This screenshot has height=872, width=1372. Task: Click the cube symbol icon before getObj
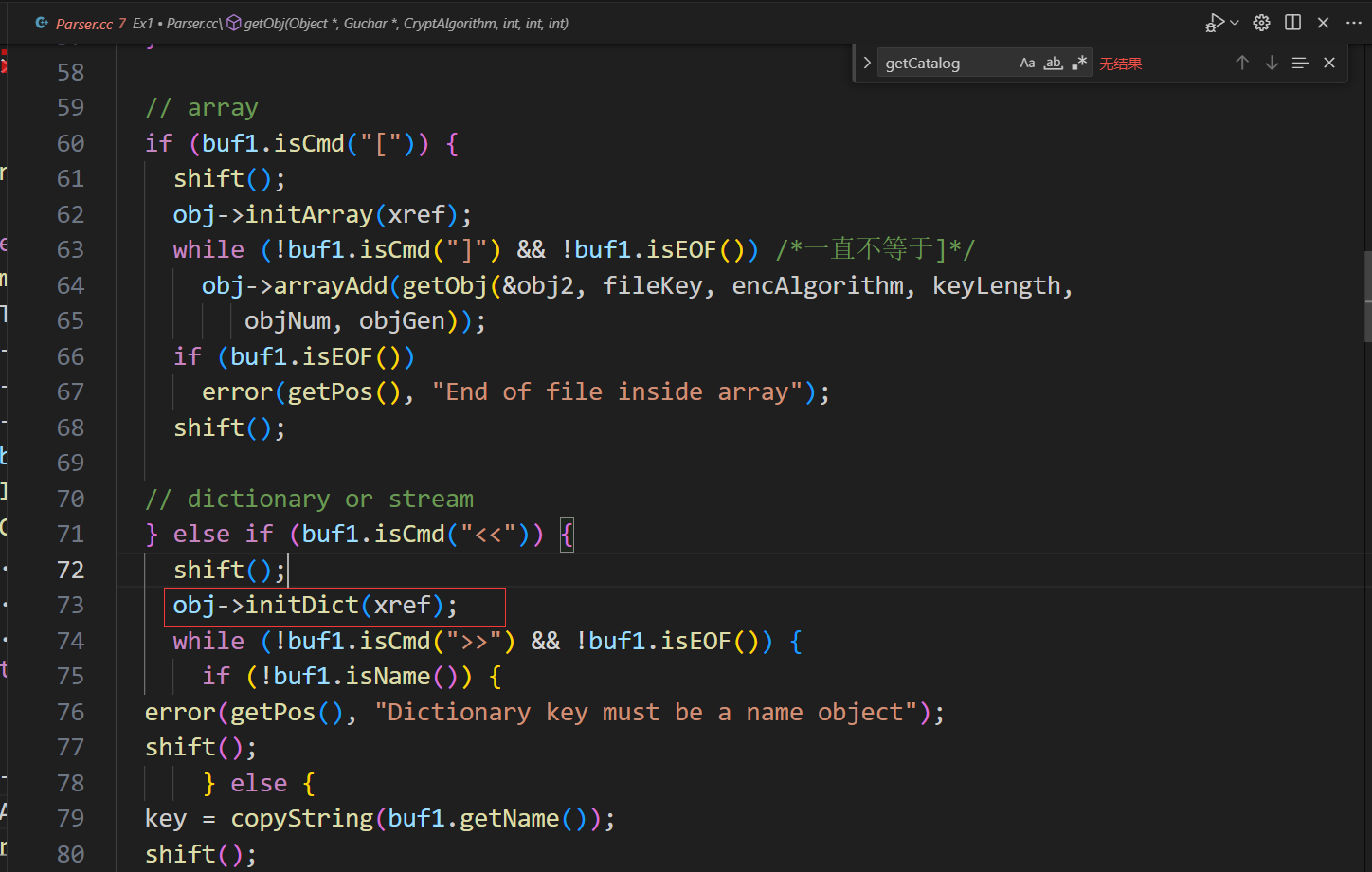click(234, 23)
